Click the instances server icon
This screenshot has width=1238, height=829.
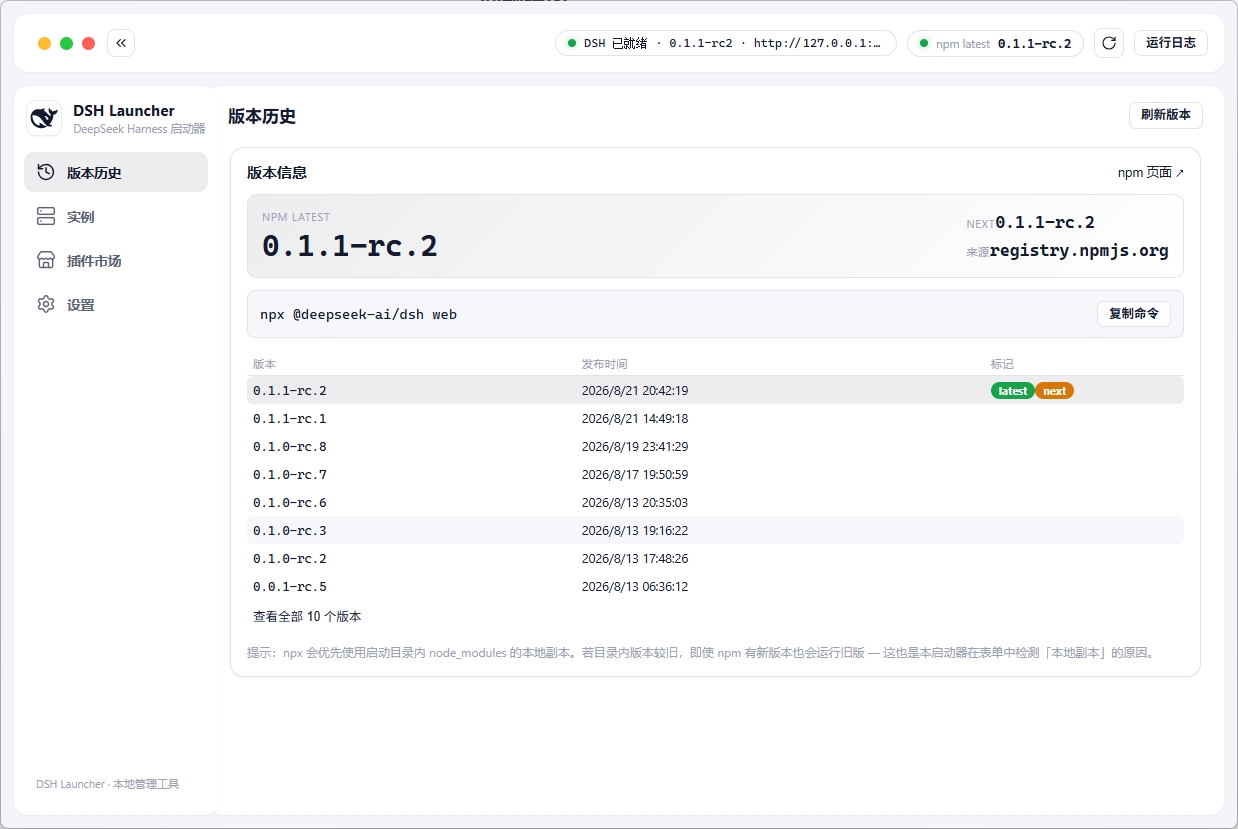pyautogui.click(x=46, y=216)
